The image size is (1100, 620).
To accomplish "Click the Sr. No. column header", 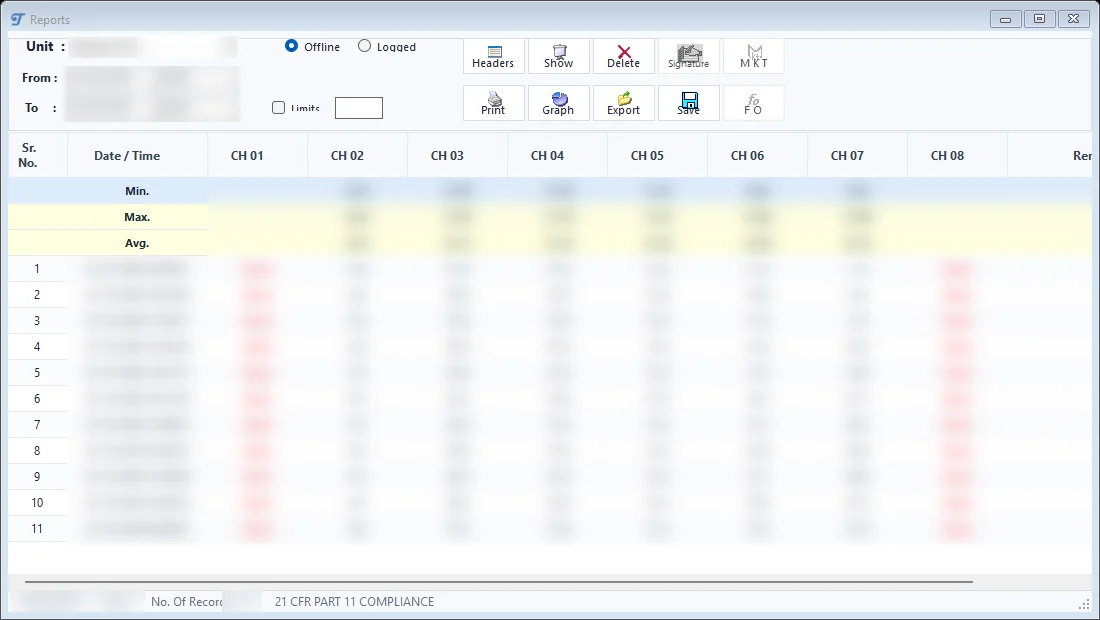I will pos(38,156).
